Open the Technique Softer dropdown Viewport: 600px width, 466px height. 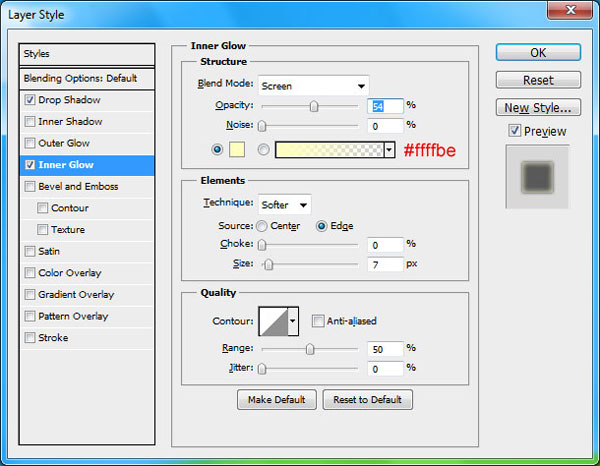[x=285, y=205]
